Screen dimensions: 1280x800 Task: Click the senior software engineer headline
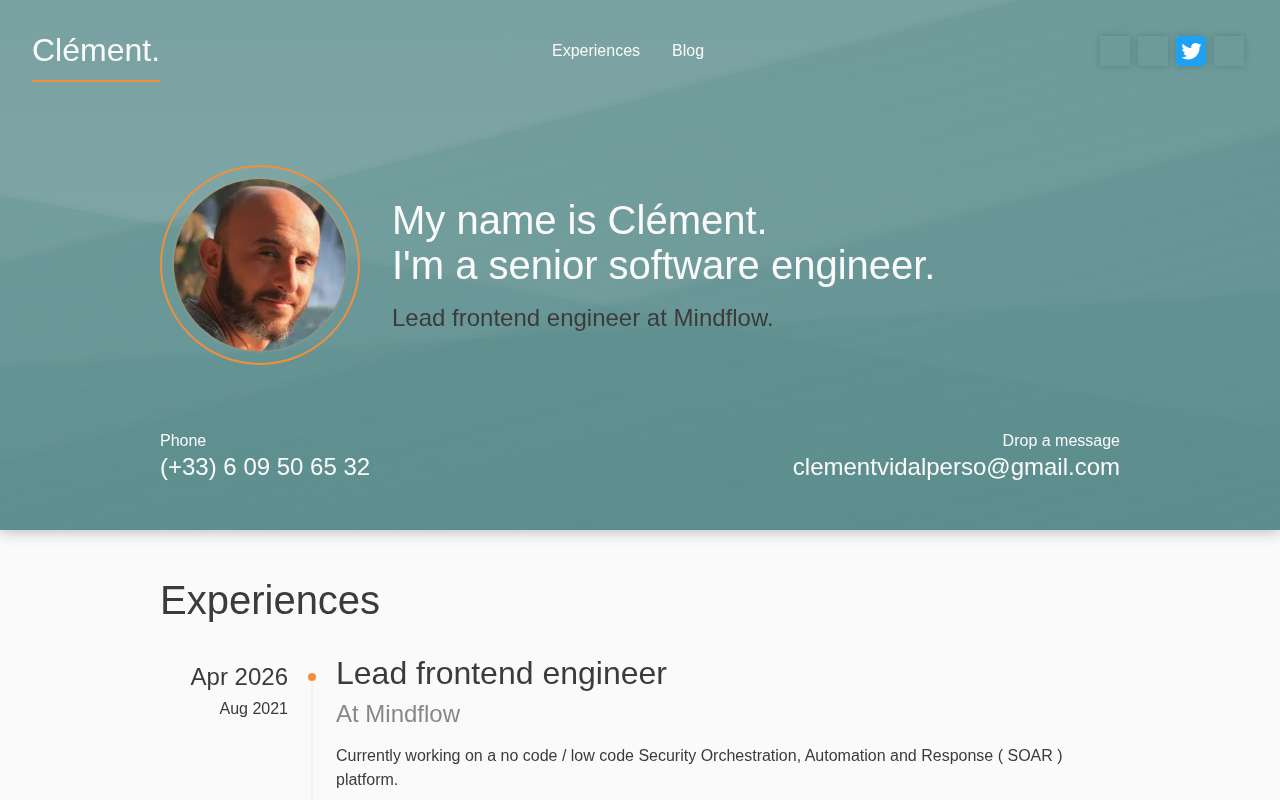click(x=663, y=265)
